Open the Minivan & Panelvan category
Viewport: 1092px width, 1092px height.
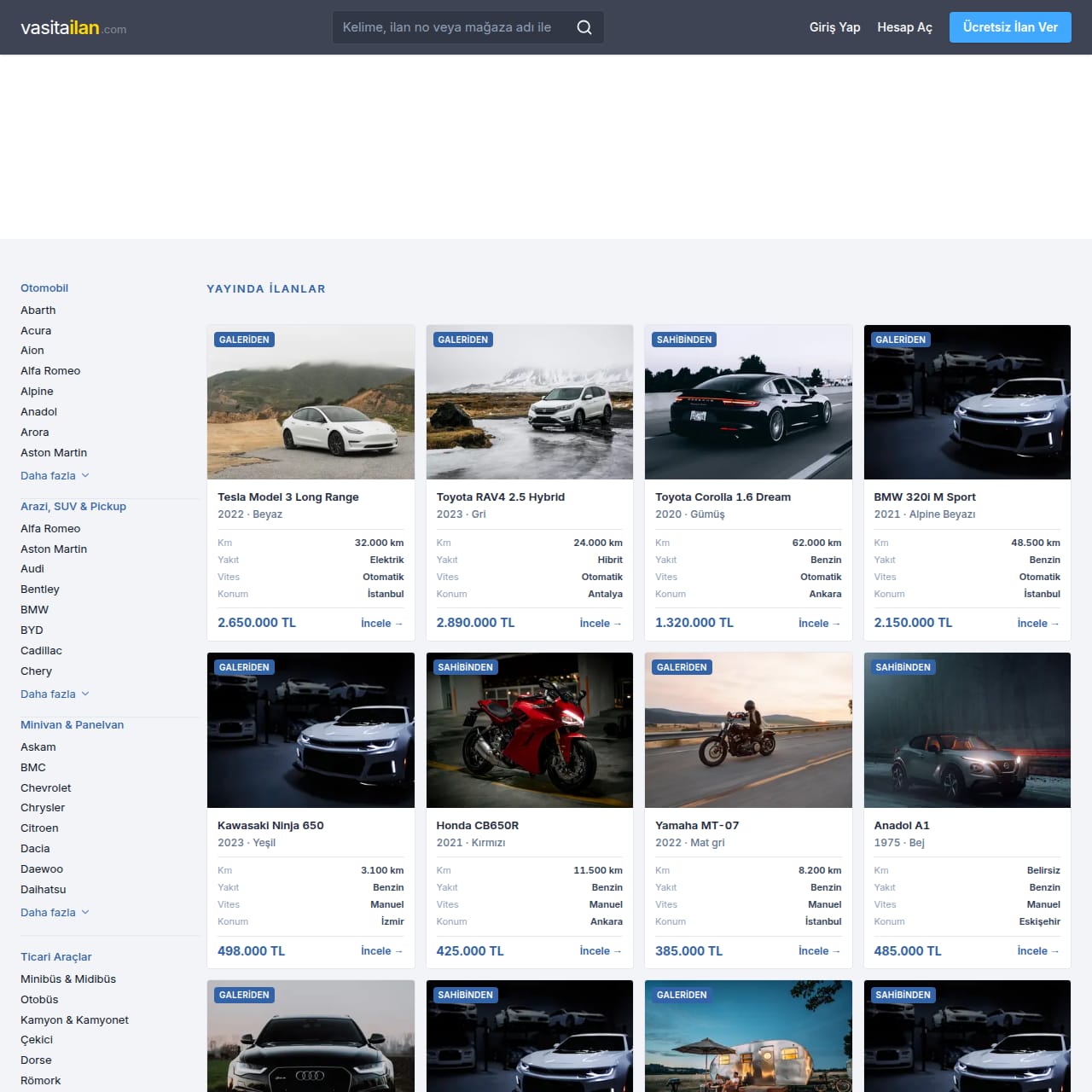(73, 725)
